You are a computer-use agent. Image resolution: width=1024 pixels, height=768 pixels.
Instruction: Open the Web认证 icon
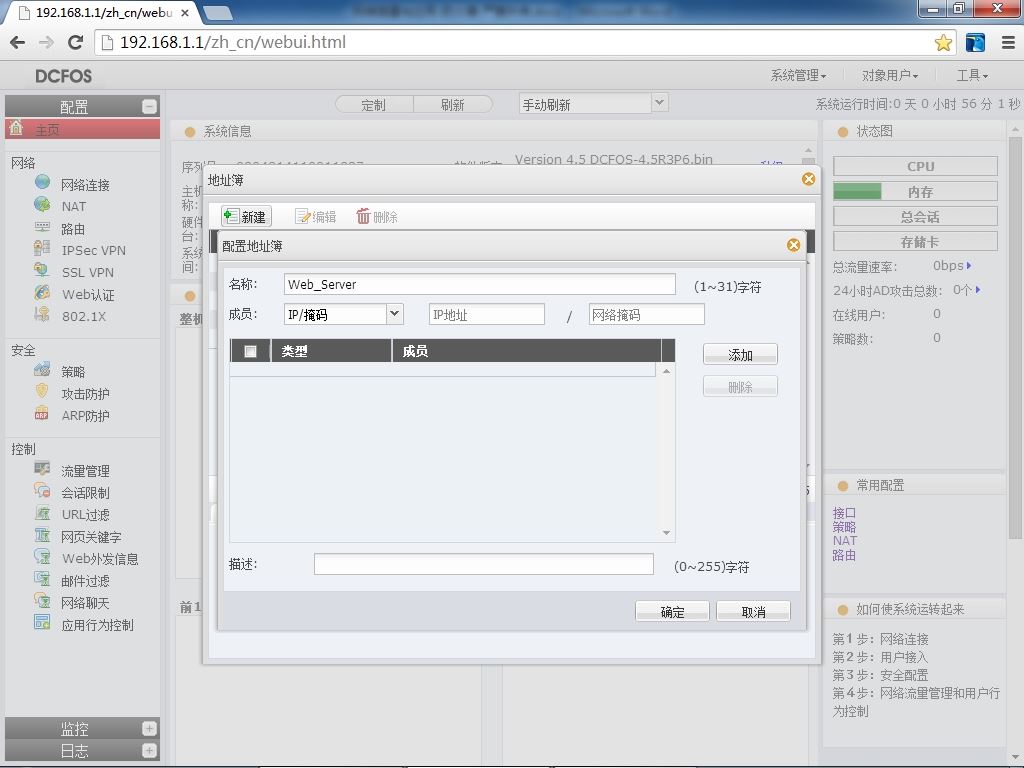tap(42, 293)
